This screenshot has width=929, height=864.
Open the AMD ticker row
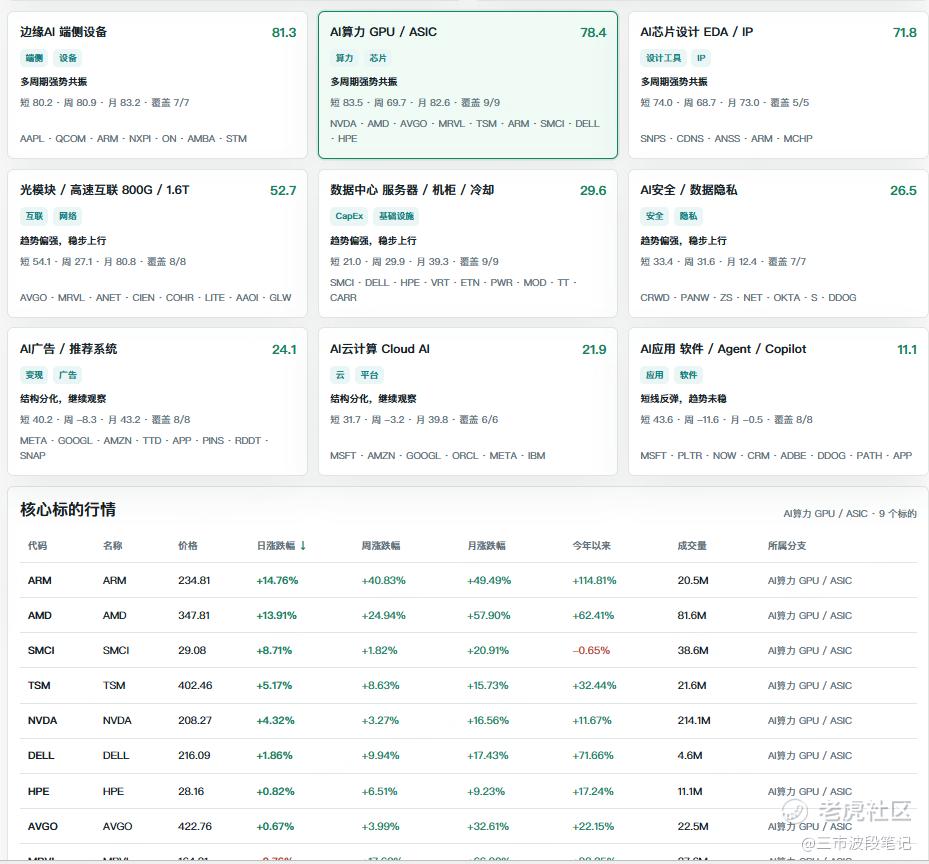(x=40, y=616)
